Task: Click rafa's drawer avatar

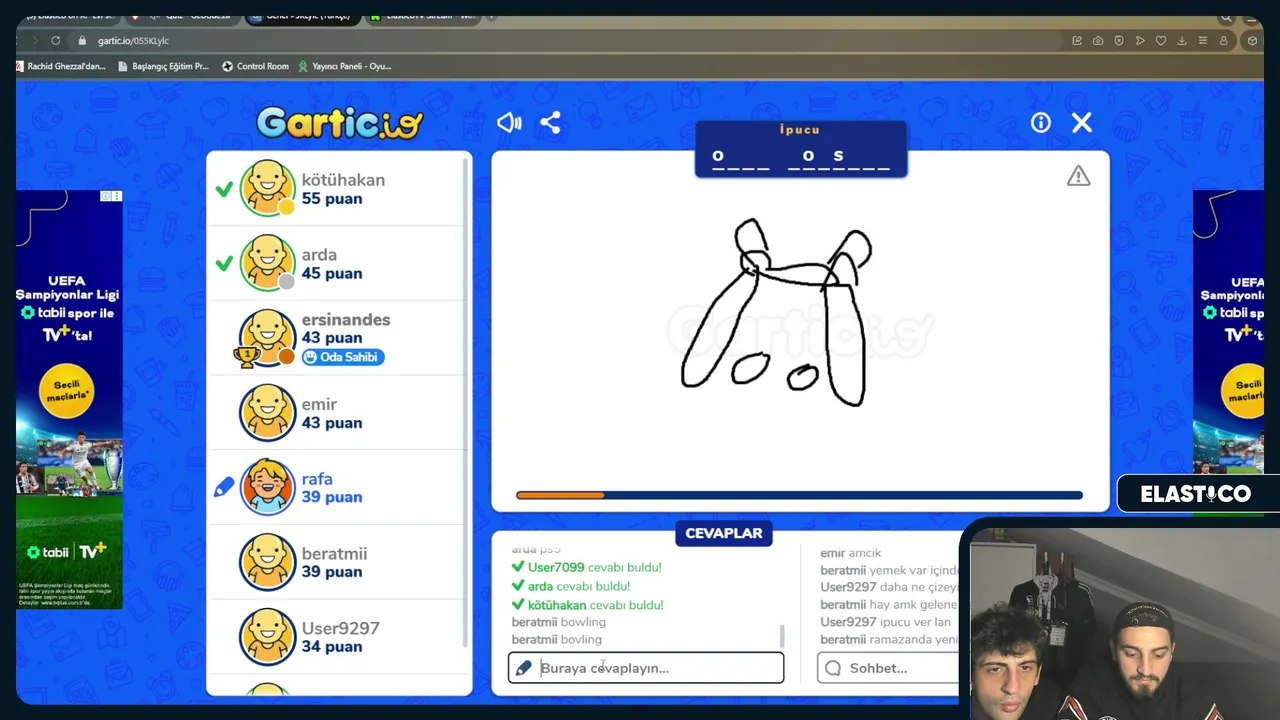Action: click(x=267, y=487)
